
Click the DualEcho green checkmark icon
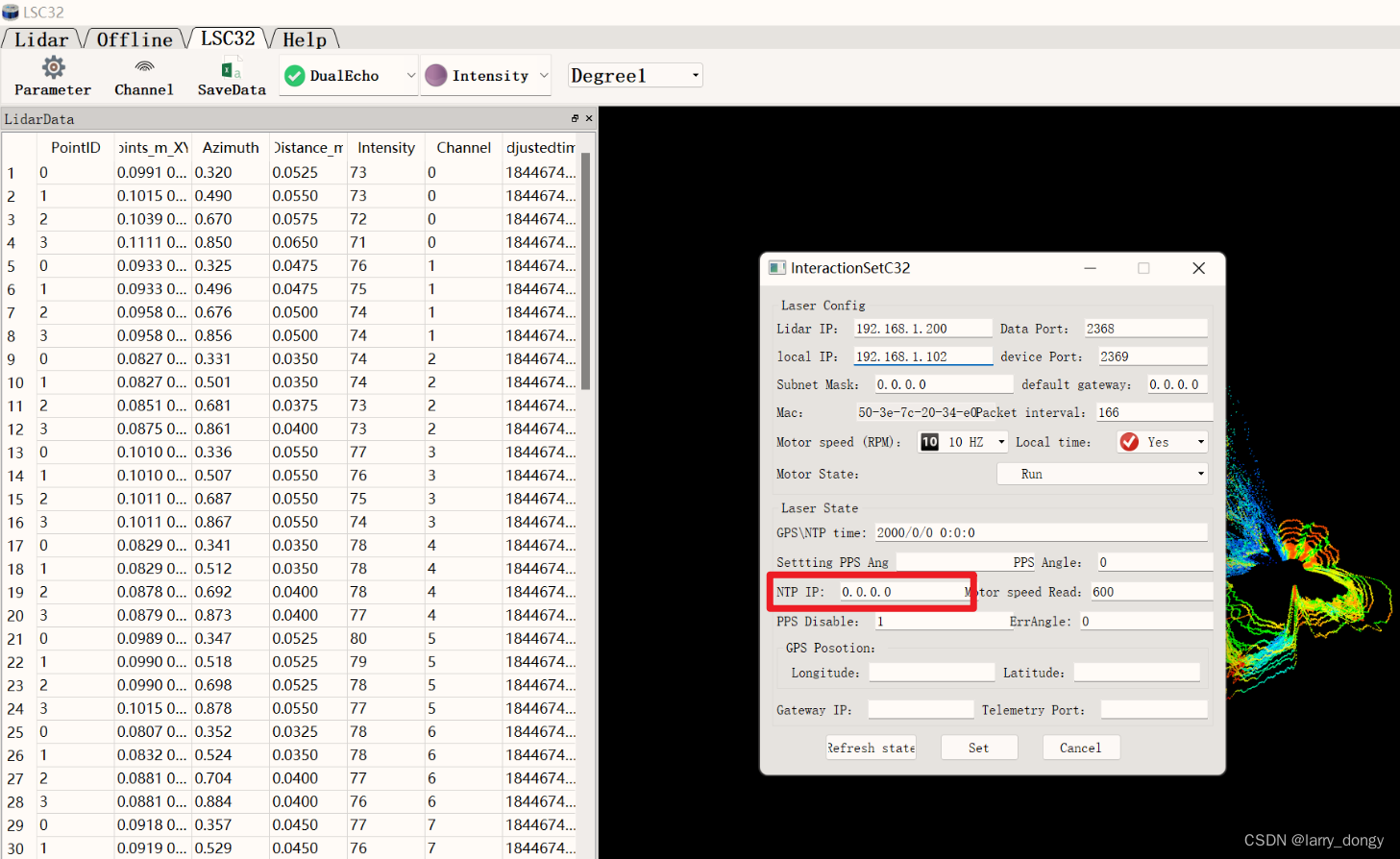pos(295,76)
